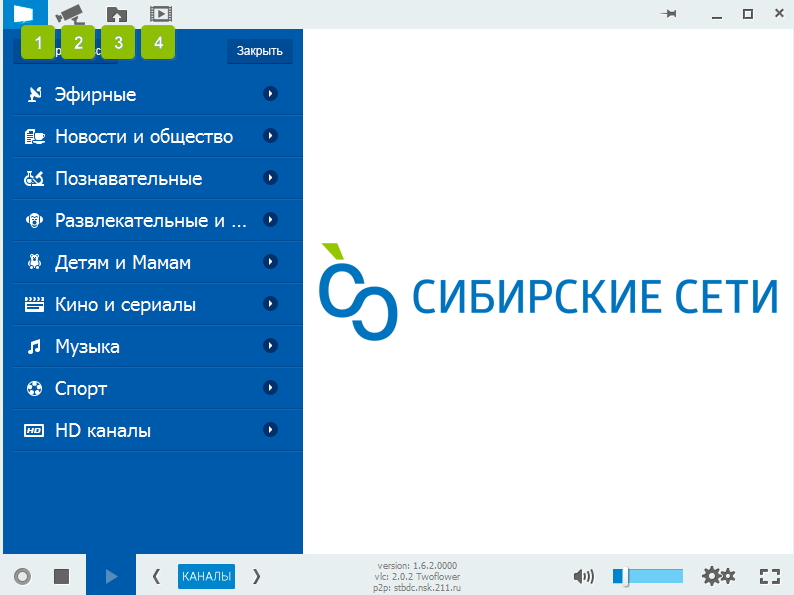Expand Познавательные with its arrow

270,178
